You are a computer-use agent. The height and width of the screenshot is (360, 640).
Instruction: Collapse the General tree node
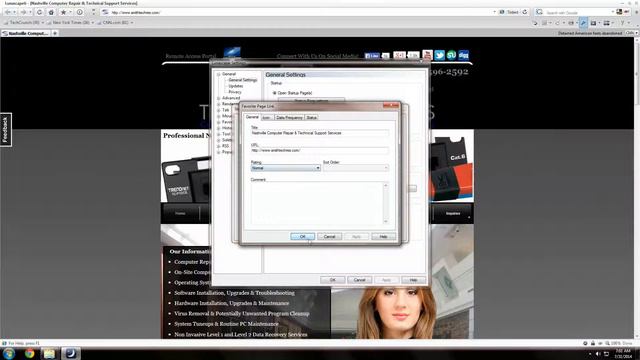pos(219,74)
